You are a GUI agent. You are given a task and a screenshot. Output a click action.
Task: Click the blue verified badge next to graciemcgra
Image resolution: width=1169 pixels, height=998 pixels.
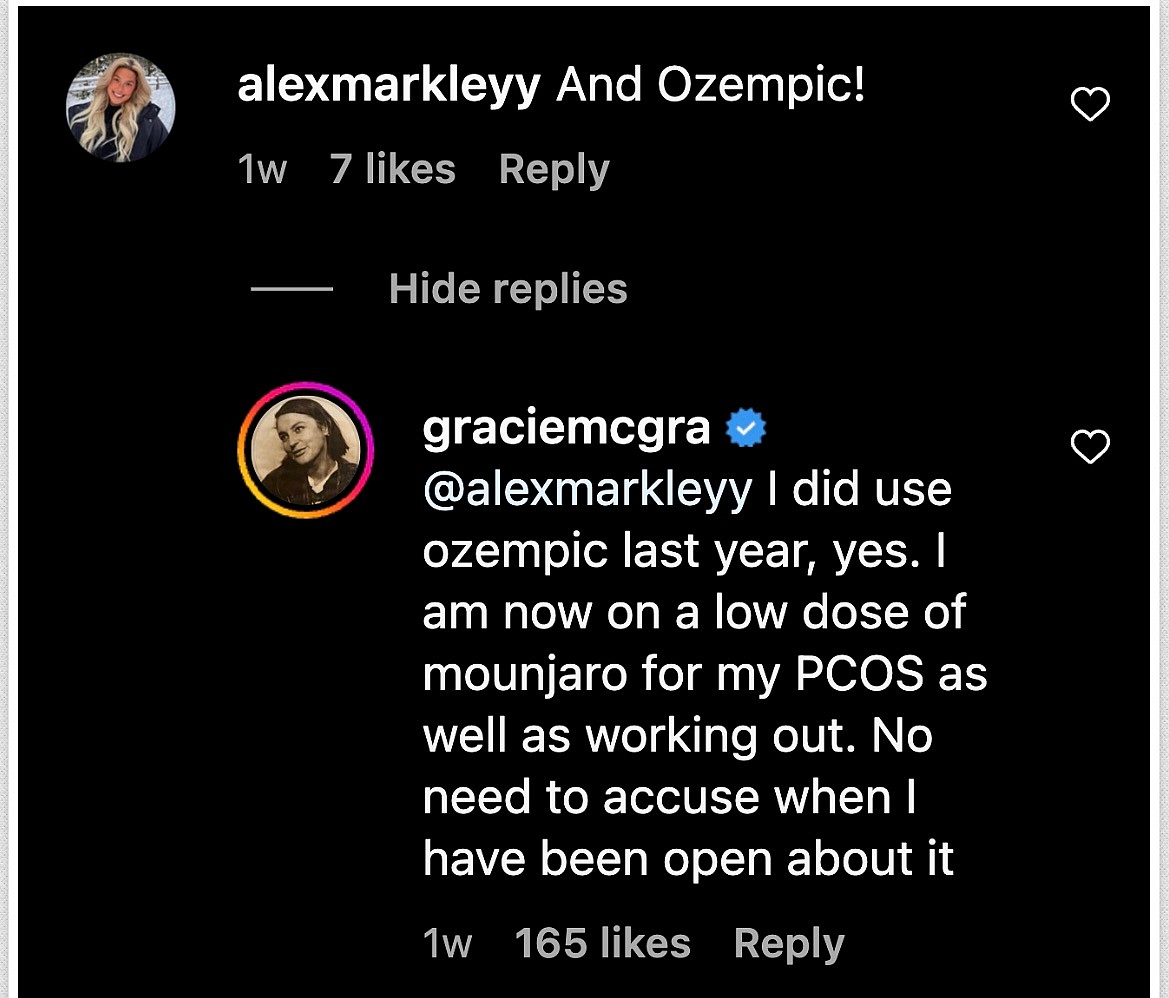[x=745, y=426]
